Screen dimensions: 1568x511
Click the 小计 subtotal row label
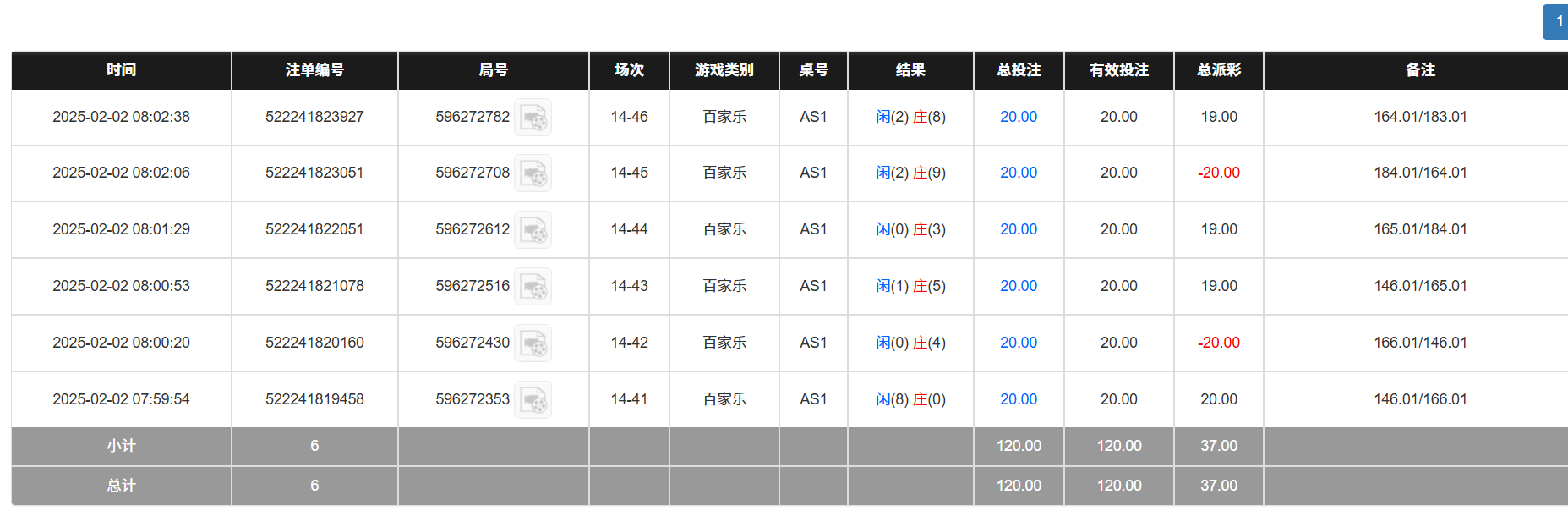coord(121,446)
